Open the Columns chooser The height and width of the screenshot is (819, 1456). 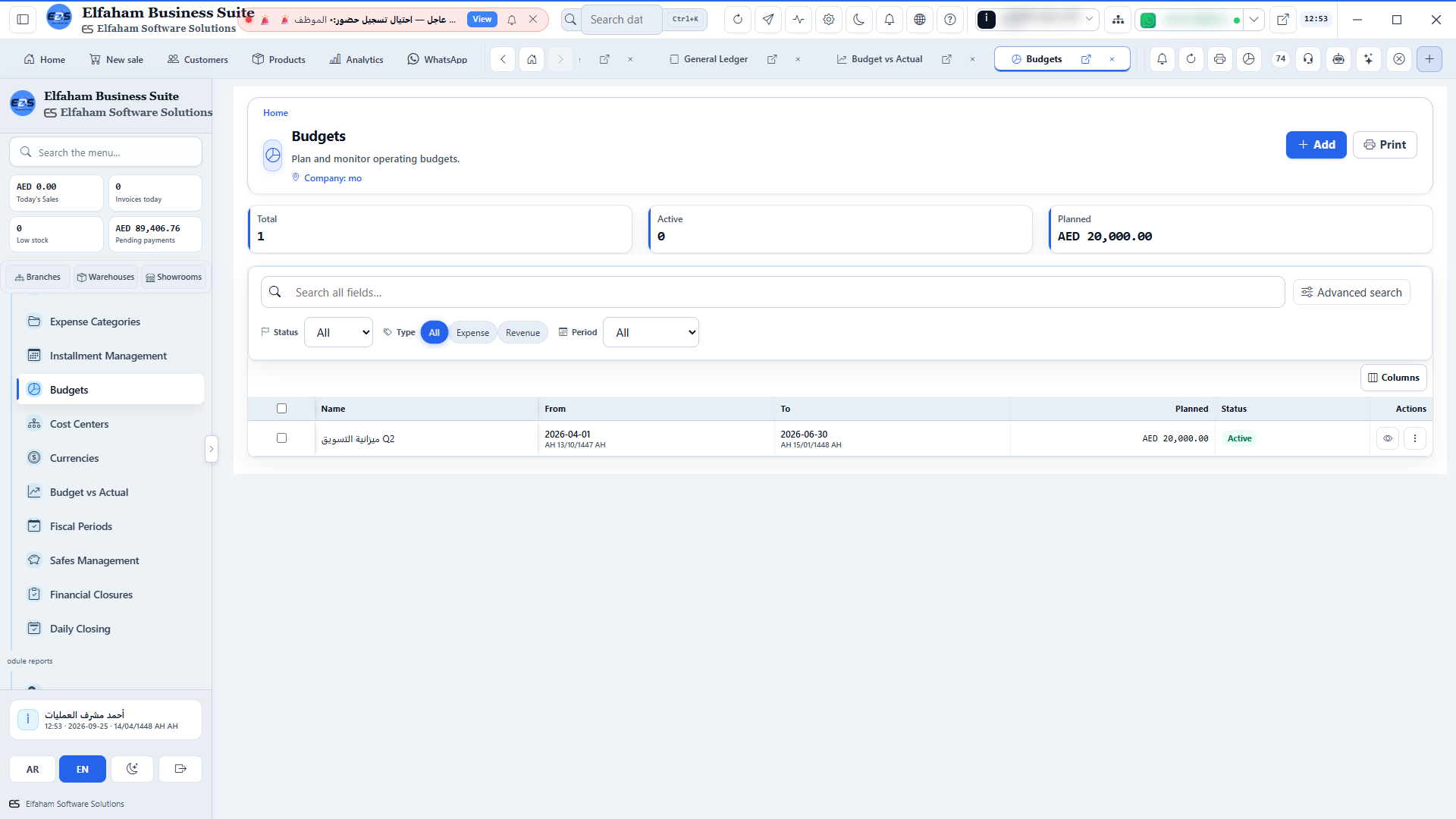click(1394, 378)
